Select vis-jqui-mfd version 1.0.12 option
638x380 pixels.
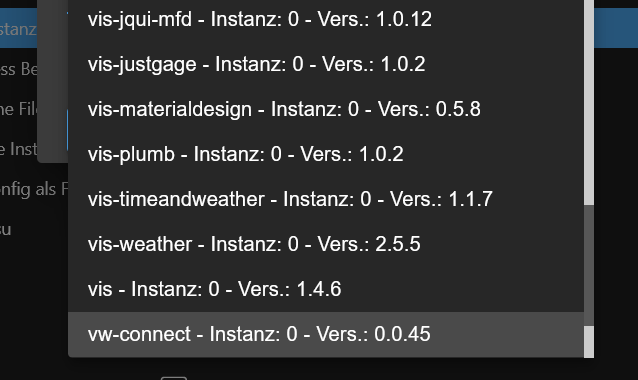326,19
